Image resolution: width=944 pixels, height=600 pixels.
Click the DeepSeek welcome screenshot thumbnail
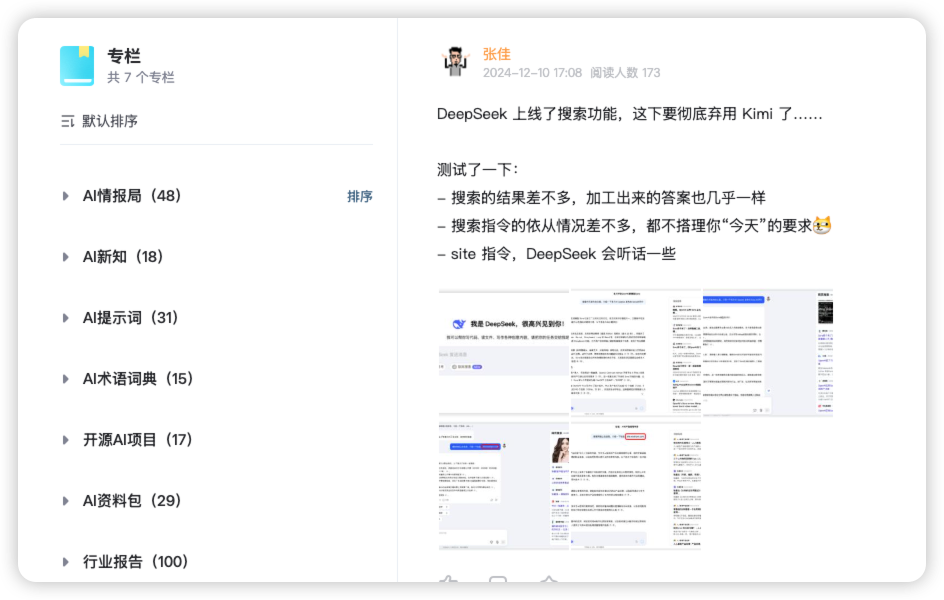[502, 351]
